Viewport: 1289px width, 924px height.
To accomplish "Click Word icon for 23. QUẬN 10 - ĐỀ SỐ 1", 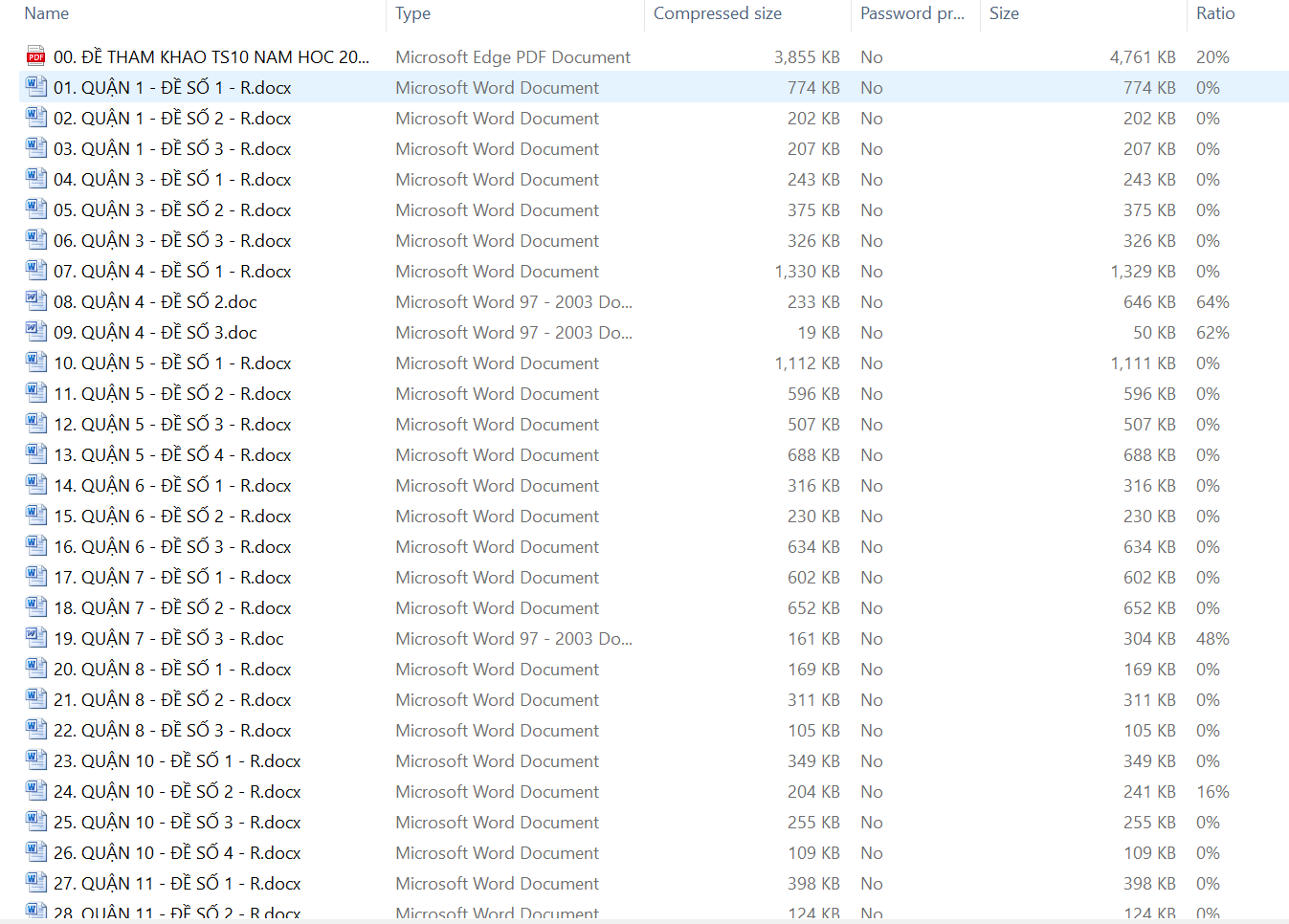I will tap(35, 760).
